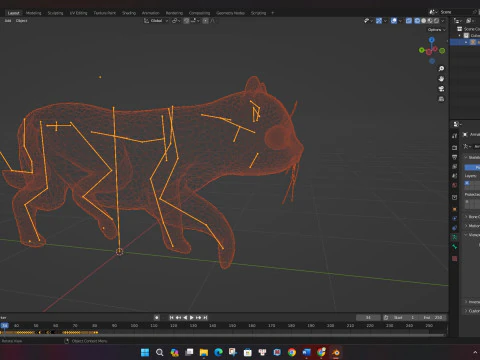Select material preview shading

[430, 21]
